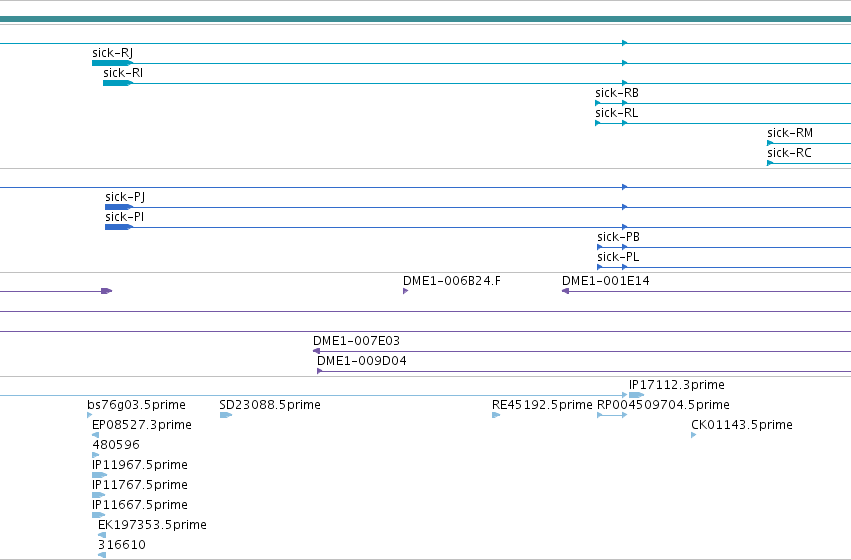Click the CK01143.5prime arrow glyph

click(694, 436)
